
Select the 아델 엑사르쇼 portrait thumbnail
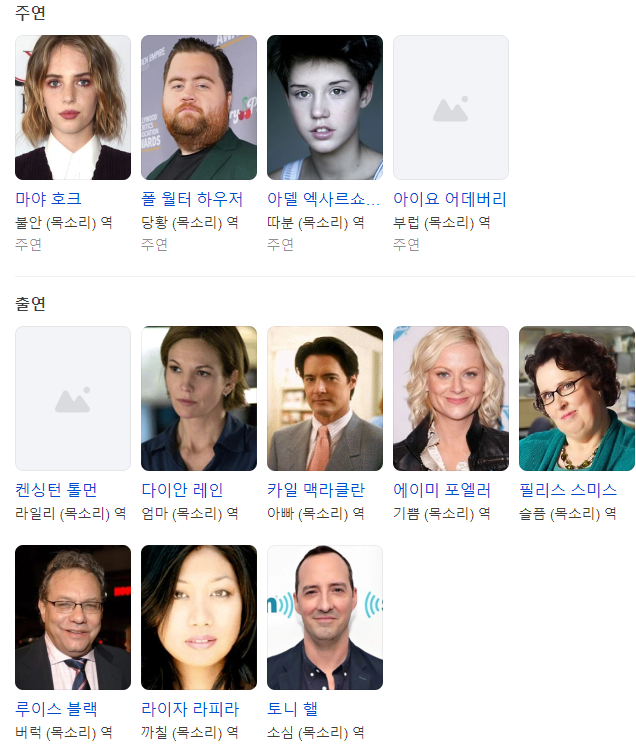coord(325,107)
